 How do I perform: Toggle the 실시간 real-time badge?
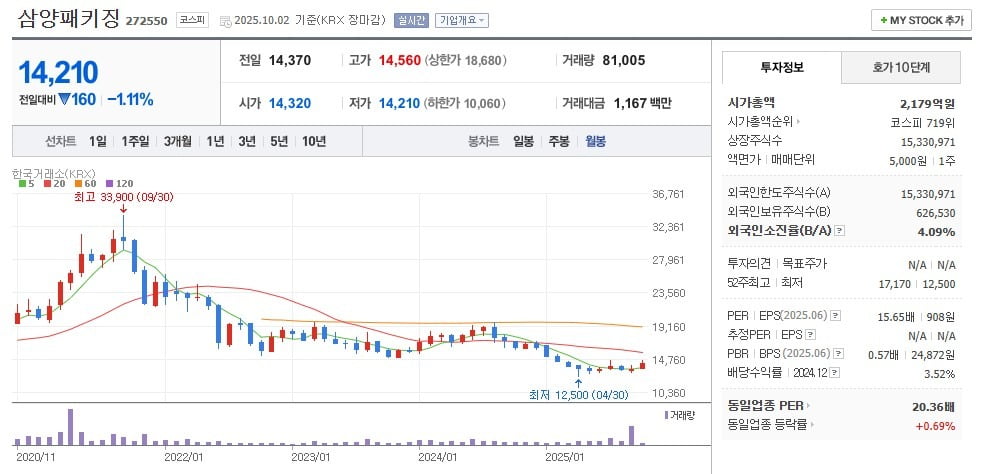411,21
